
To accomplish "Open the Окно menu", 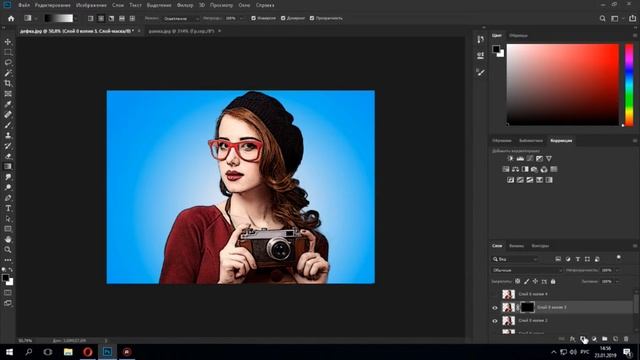I will [244, 5].
